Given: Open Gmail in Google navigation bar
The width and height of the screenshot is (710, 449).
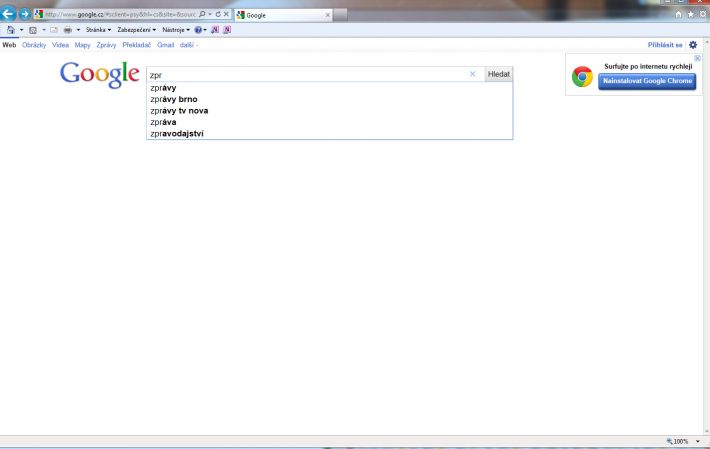Looking at the screenshot, I should [165, 45].
